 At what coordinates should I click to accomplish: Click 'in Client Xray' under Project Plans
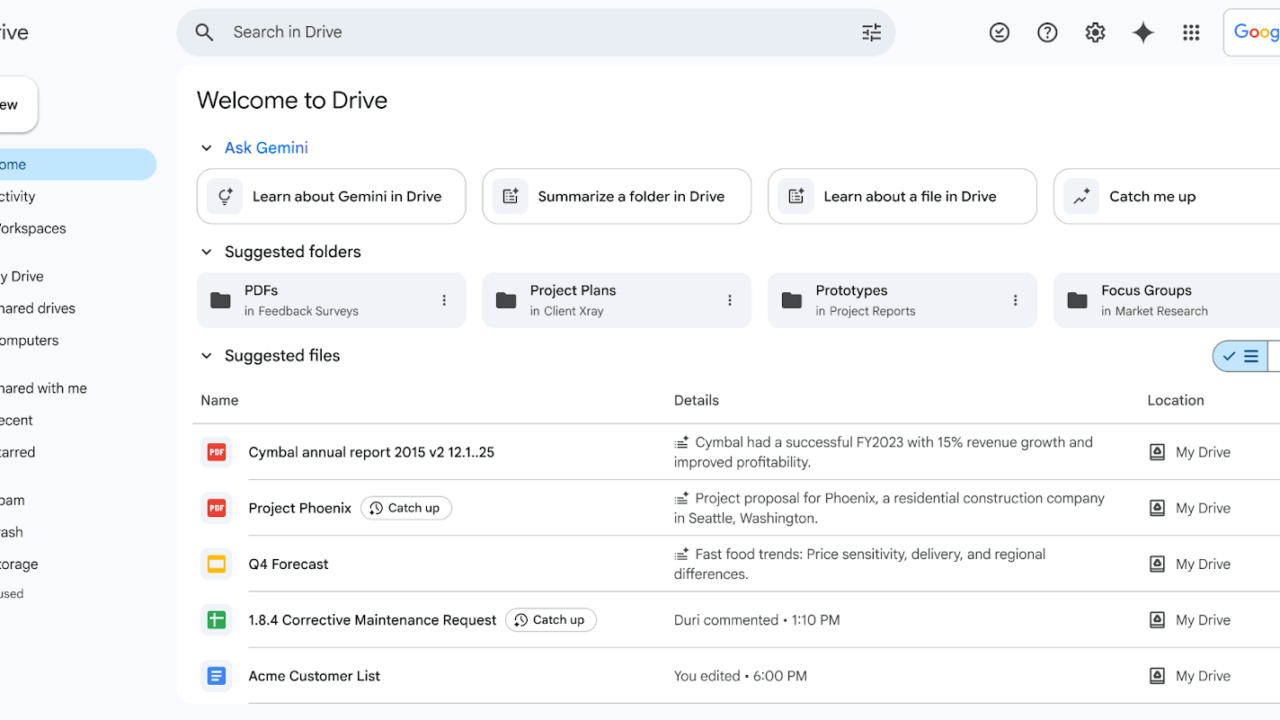pos(567,311)
